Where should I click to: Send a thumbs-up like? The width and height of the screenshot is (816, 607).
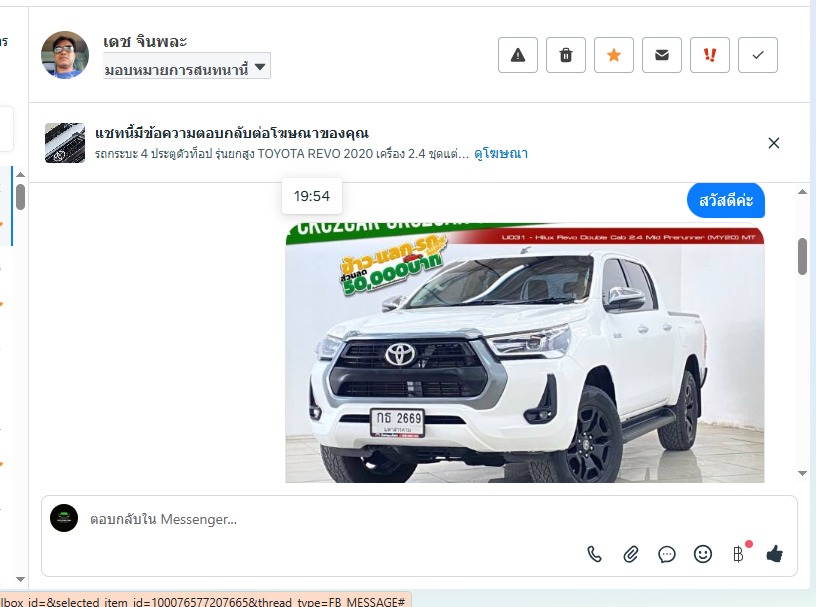(774, 554)
